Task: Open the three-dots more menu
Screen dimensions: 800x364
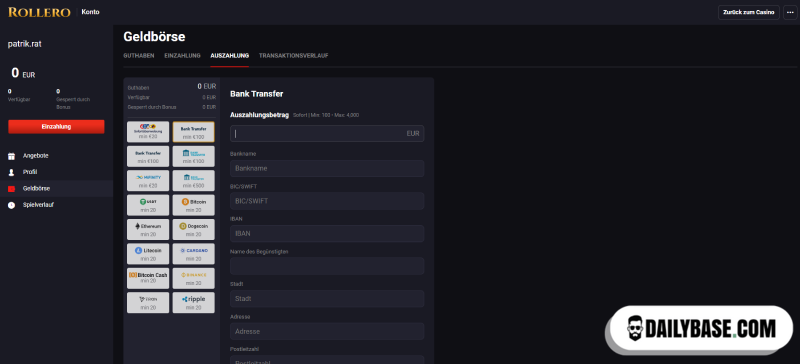Action: pos(790,12)
